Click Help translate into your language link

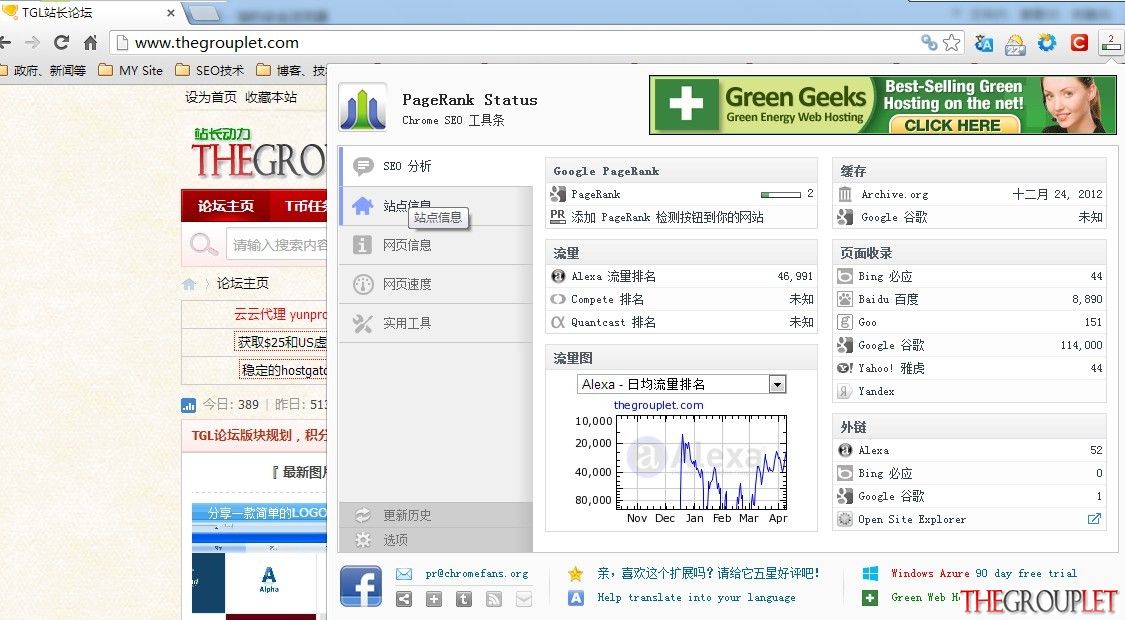[x=696, y=597]
